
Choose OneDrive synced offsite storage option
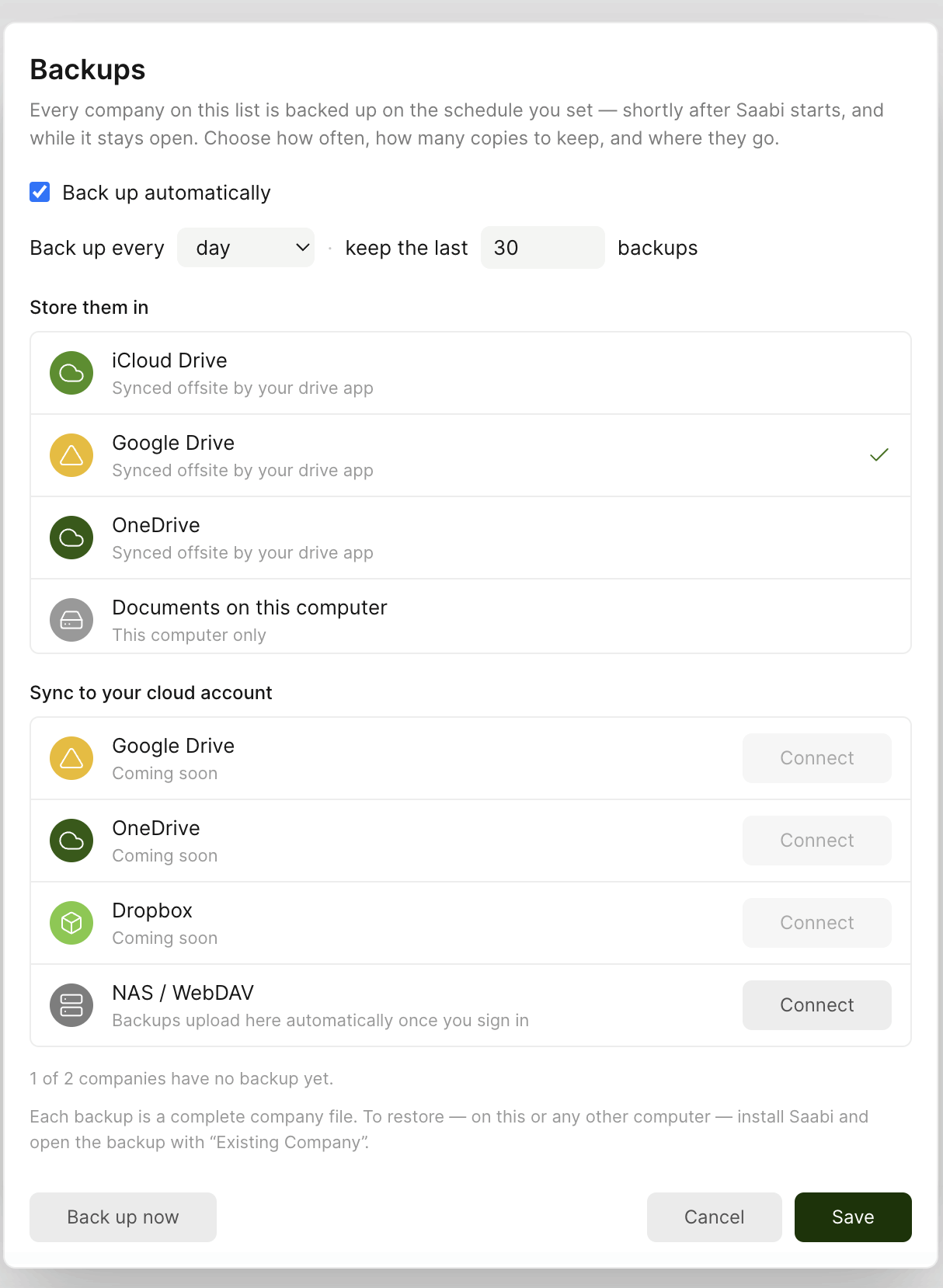click(x=471, y=538)
